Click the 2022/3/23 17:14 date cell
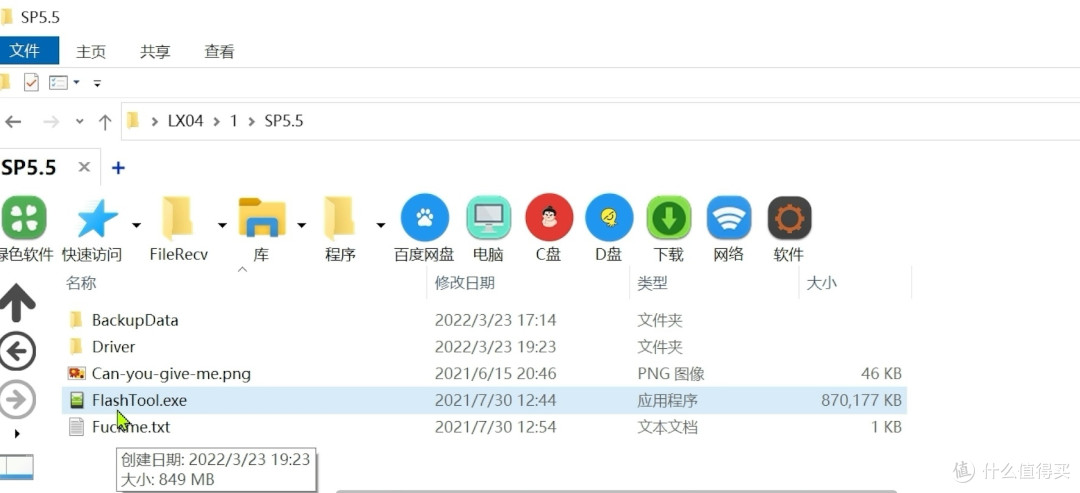The image size is (1080, 493). (x=495, y=320)
